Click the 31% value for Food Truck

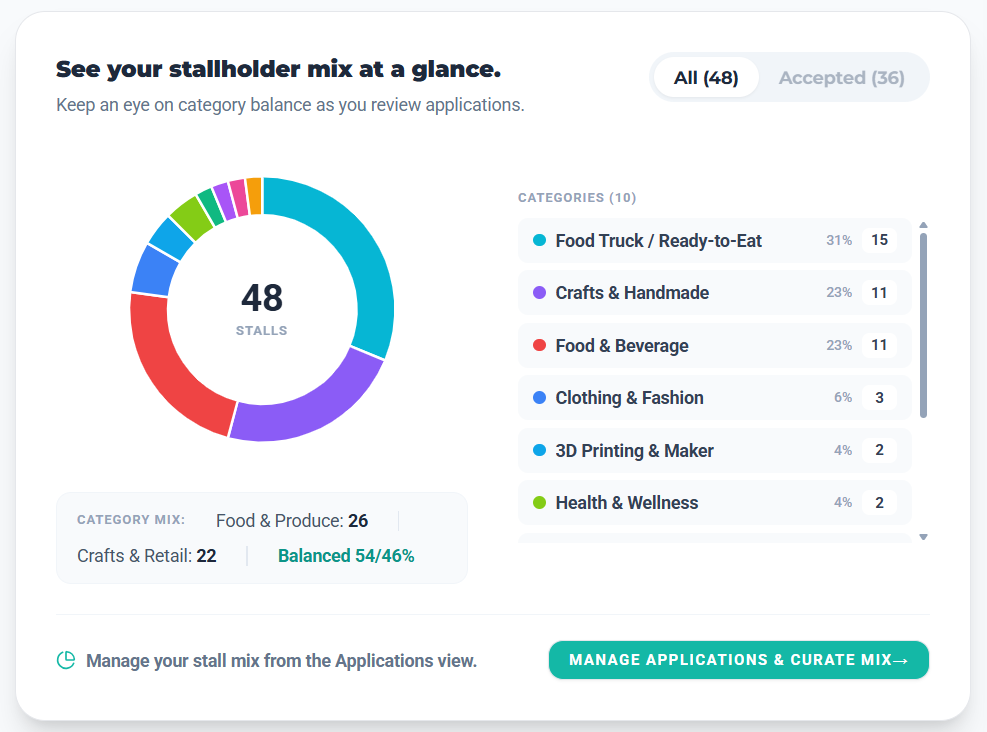(x=838, y=240)
